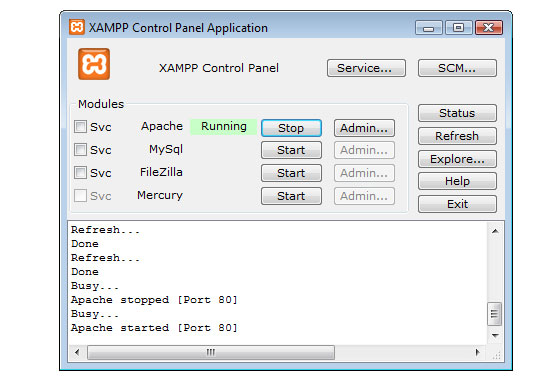Click the Mercury Admin button

[x=364, y=196]
